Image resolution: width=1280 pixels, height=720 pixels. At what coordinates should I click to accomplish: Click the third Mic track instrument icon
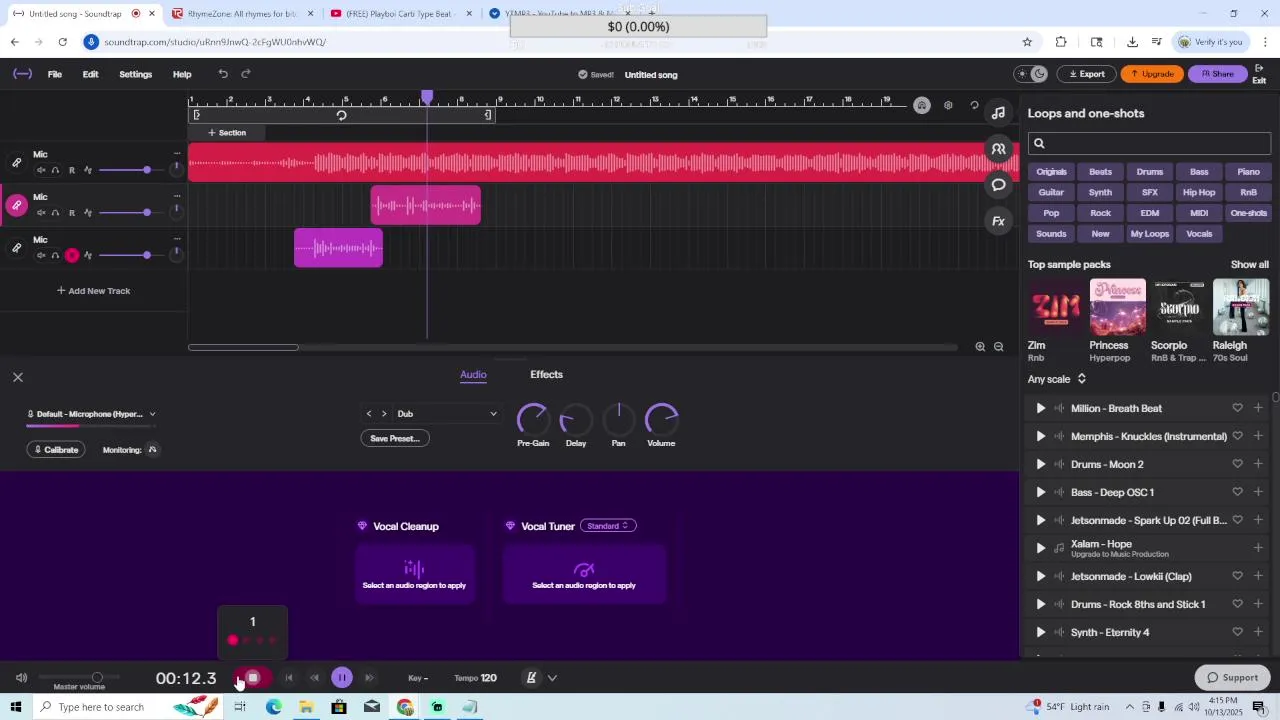(x=16, y=248)
